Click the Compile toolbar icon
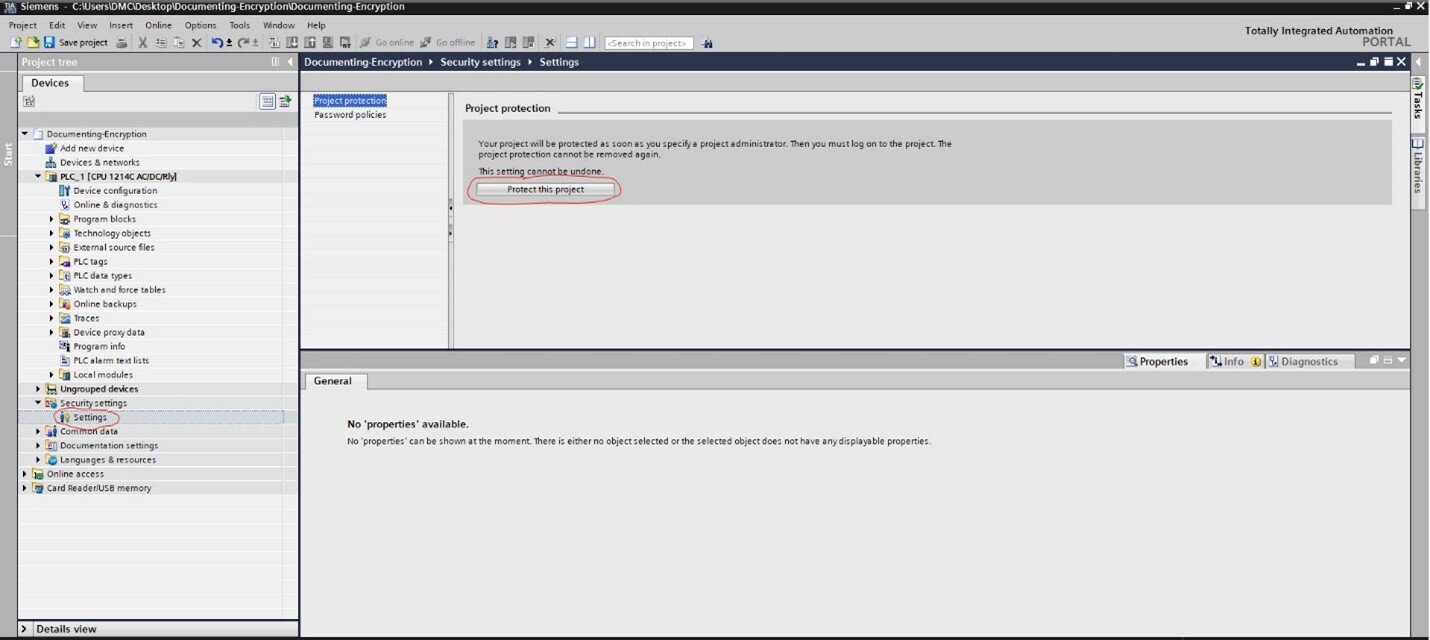Screen dimensions: 1430x640 pyautogui.click(x=275, y=43)
